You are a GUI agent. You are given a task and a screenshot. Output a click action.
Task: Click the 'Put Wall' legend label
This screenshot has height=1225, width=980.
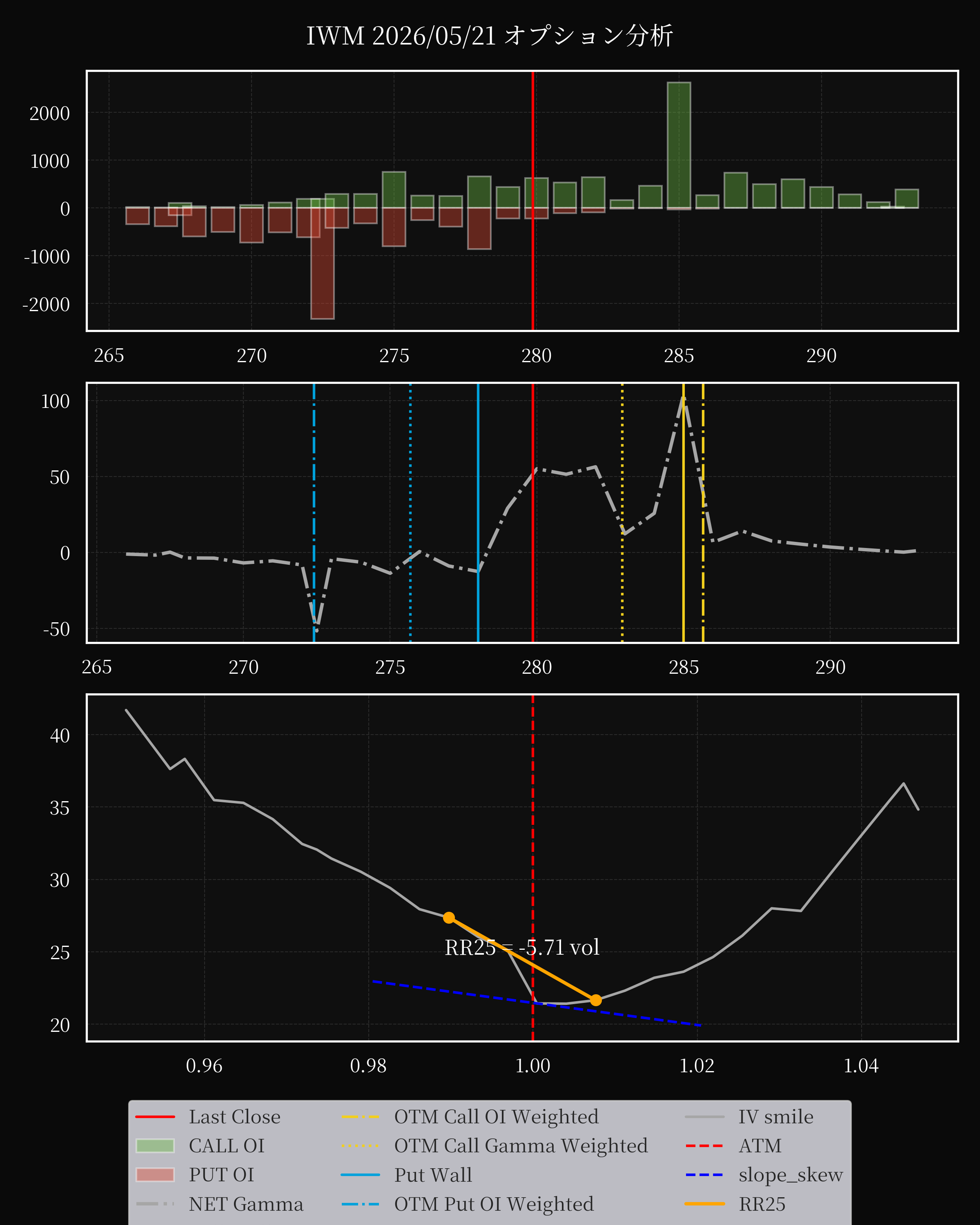434,1174
